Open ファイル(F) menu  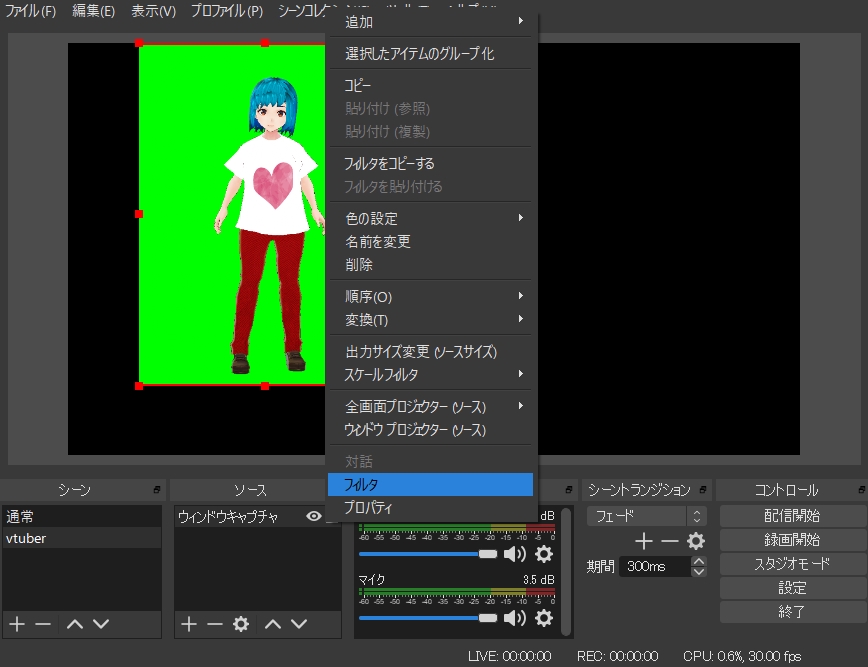pos(31,11)
